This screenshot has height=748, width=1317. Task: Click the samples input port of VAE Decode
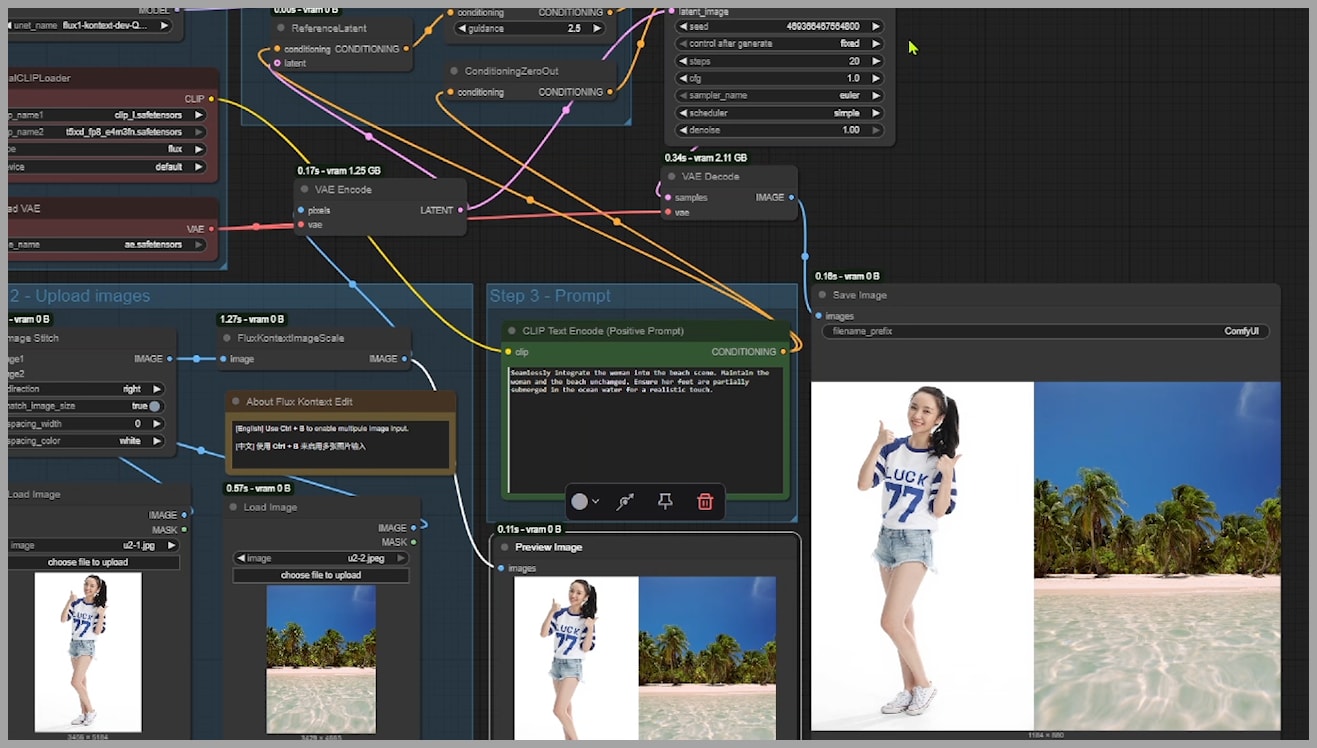click(667, 197)
